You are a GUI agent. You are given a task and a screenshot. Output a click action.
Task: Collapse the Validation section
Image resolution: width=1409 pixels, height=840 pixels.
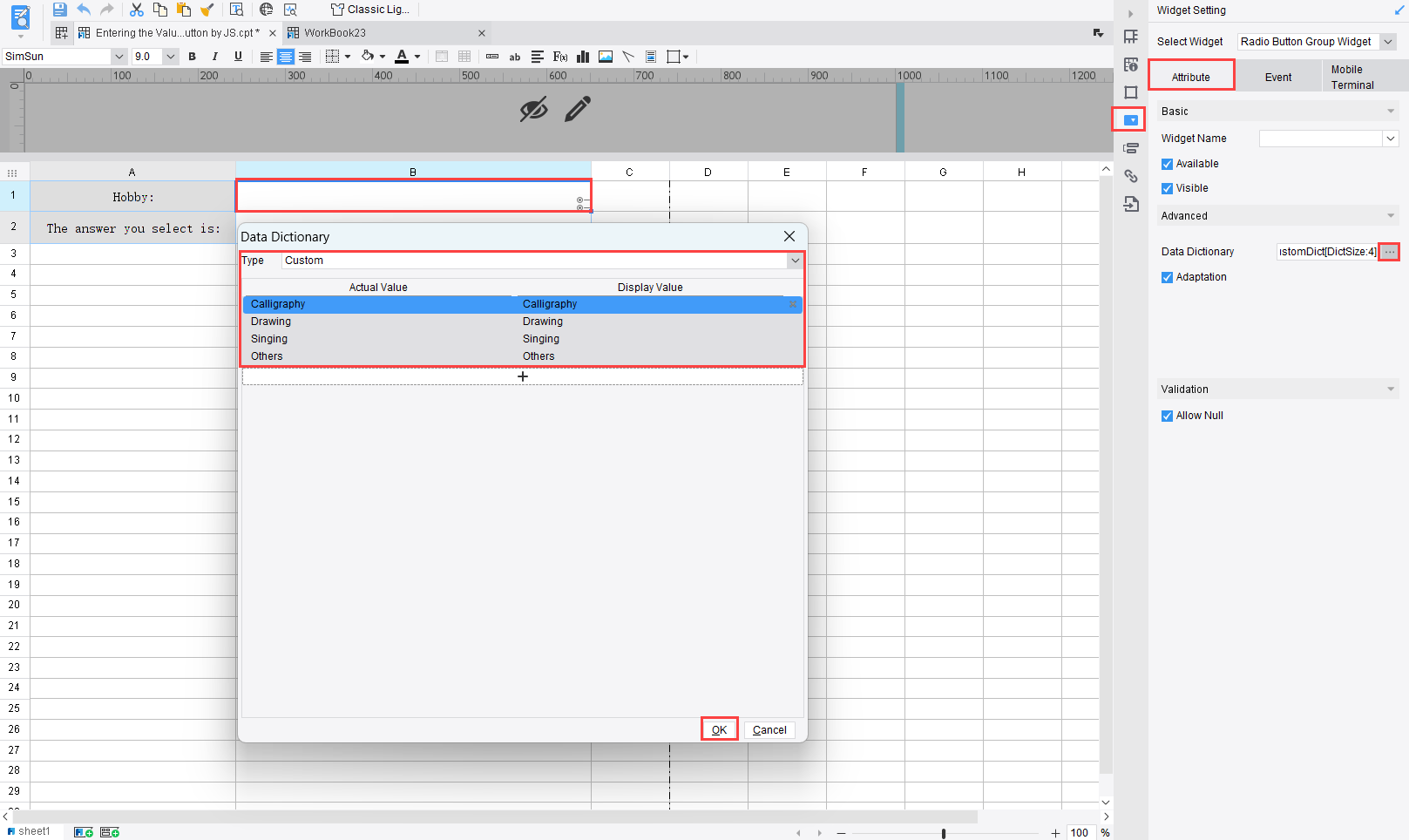pyautogui.click(x=1391, y=390)
